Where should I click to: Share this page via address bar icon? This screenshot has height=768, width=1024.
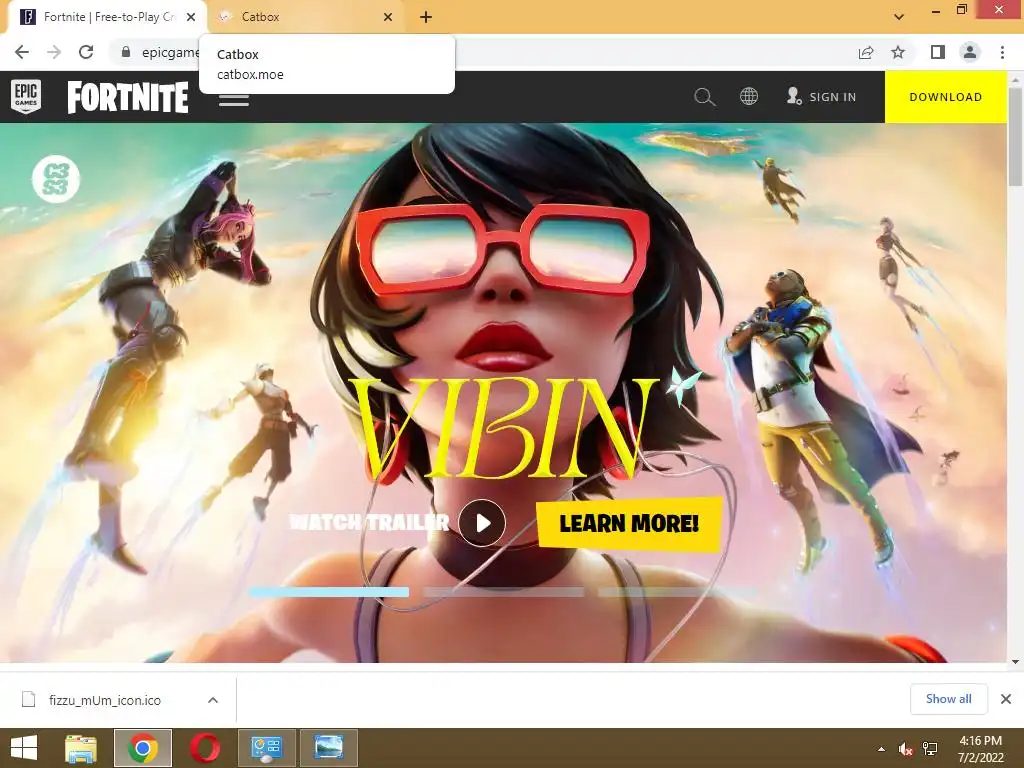866,52
